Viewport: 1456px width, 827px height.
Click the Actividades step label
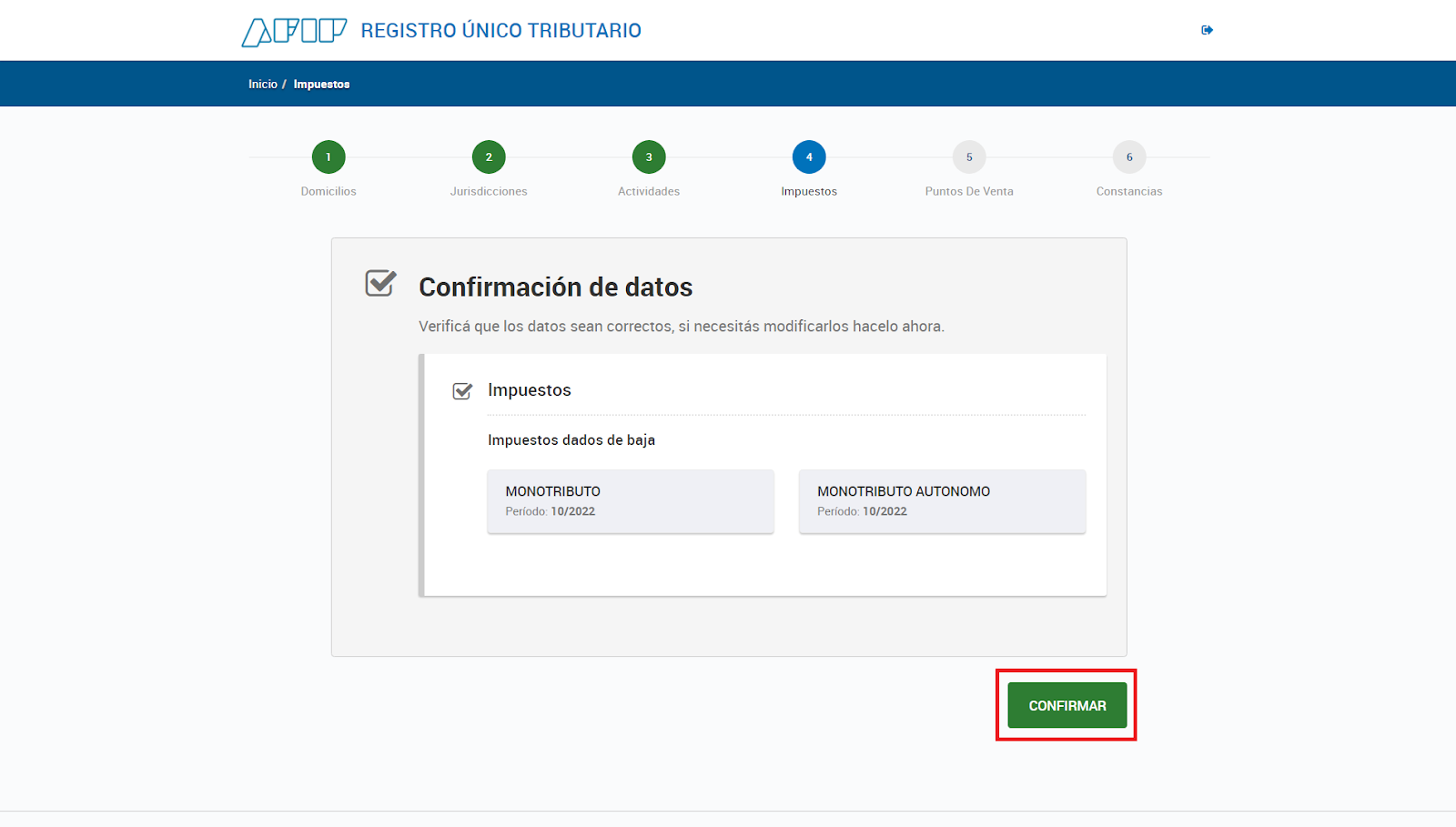click(649, 191)
